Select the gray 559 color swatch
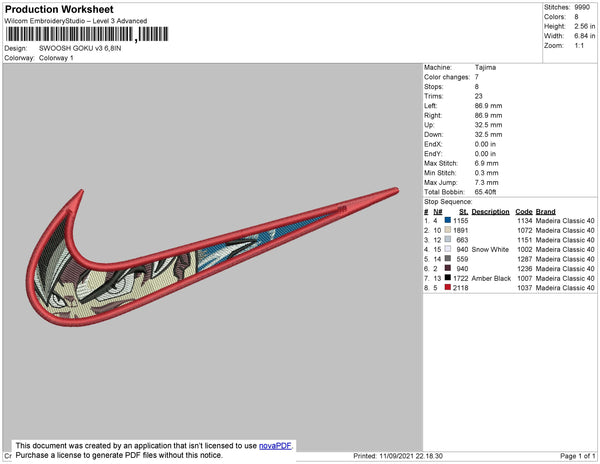Screen dimensions: 600x464 click(448, 259)
